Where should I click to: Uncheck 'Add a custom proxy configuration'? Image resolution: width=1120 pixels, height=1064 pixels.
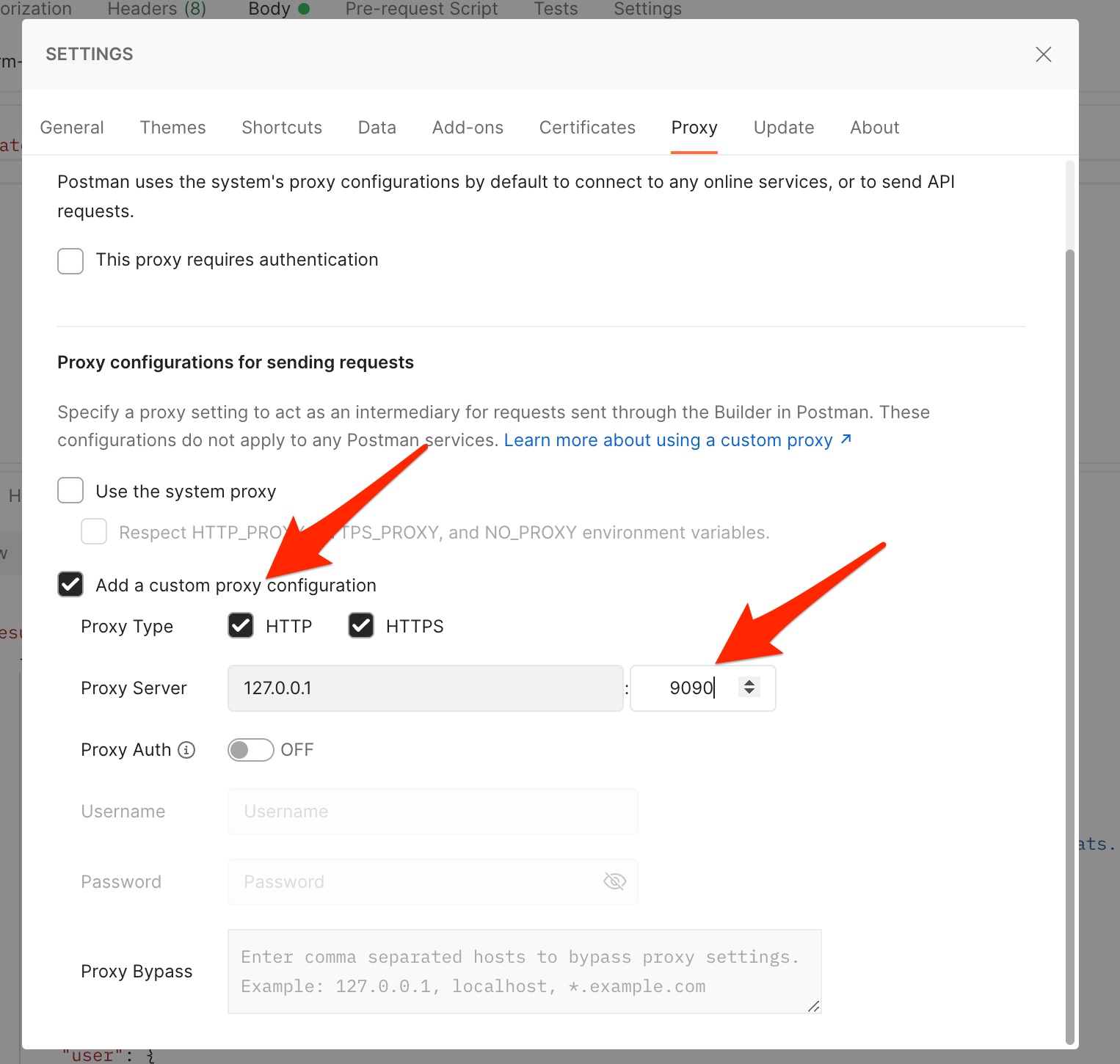point(70,584)
